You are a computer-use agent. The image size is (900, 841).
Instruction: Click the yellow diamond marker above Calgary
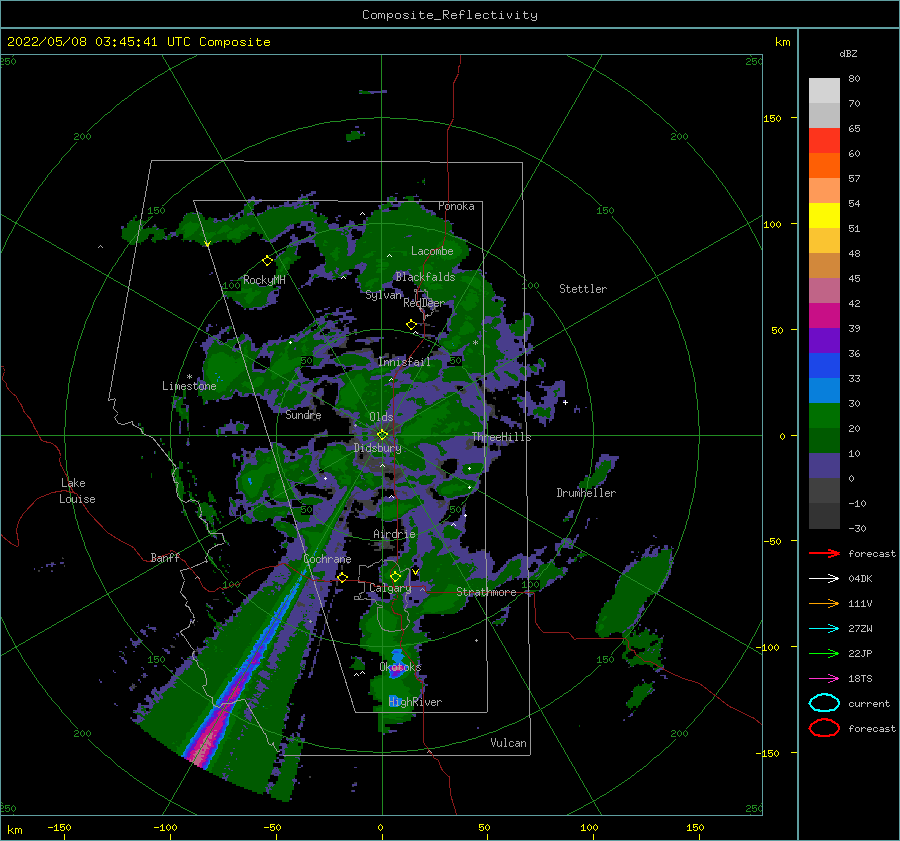[x=395, y=576]
